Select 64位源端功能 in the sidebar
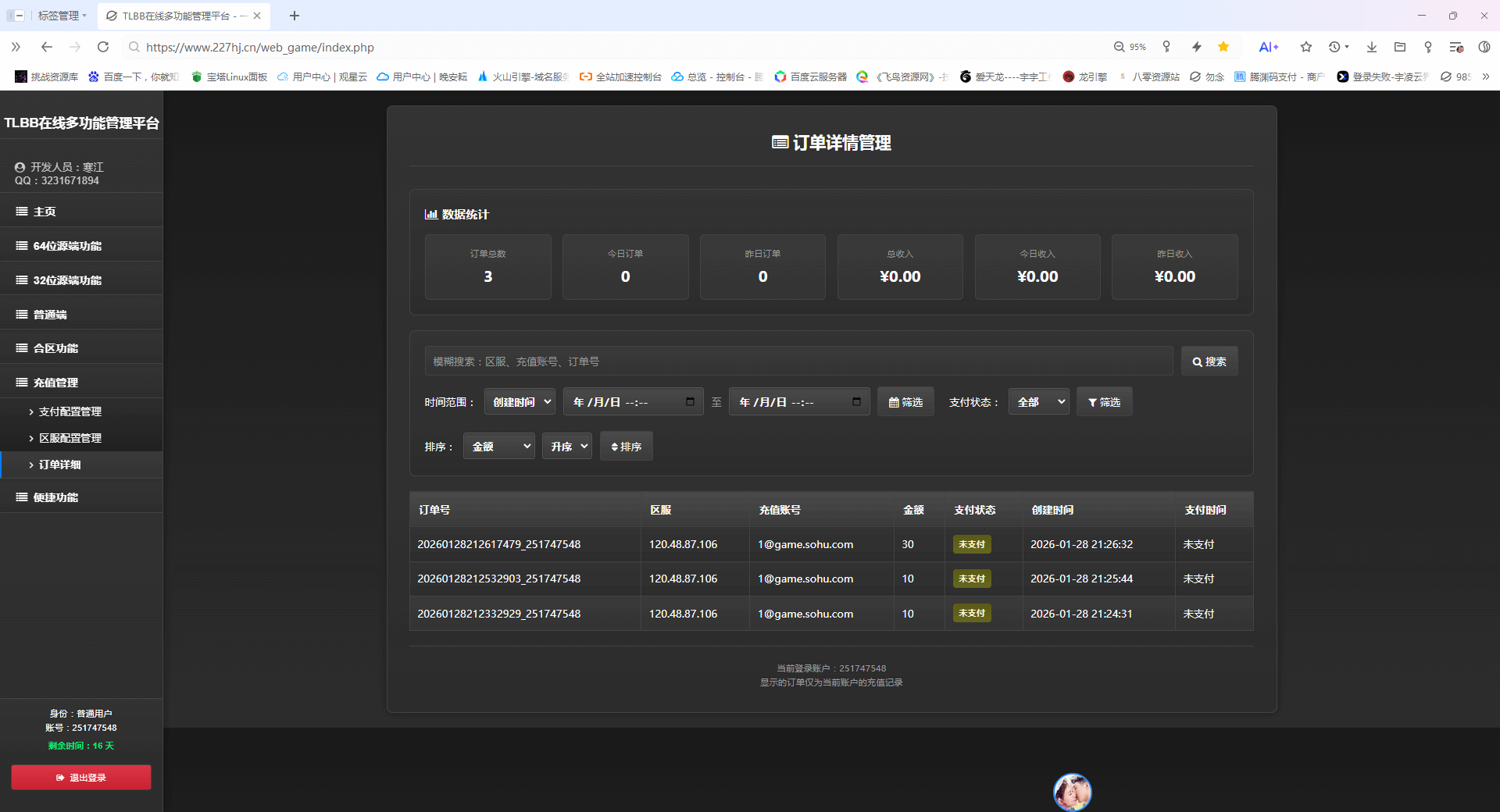The height and width of the screenshot is (812, 1500). [x=66, y=245]
